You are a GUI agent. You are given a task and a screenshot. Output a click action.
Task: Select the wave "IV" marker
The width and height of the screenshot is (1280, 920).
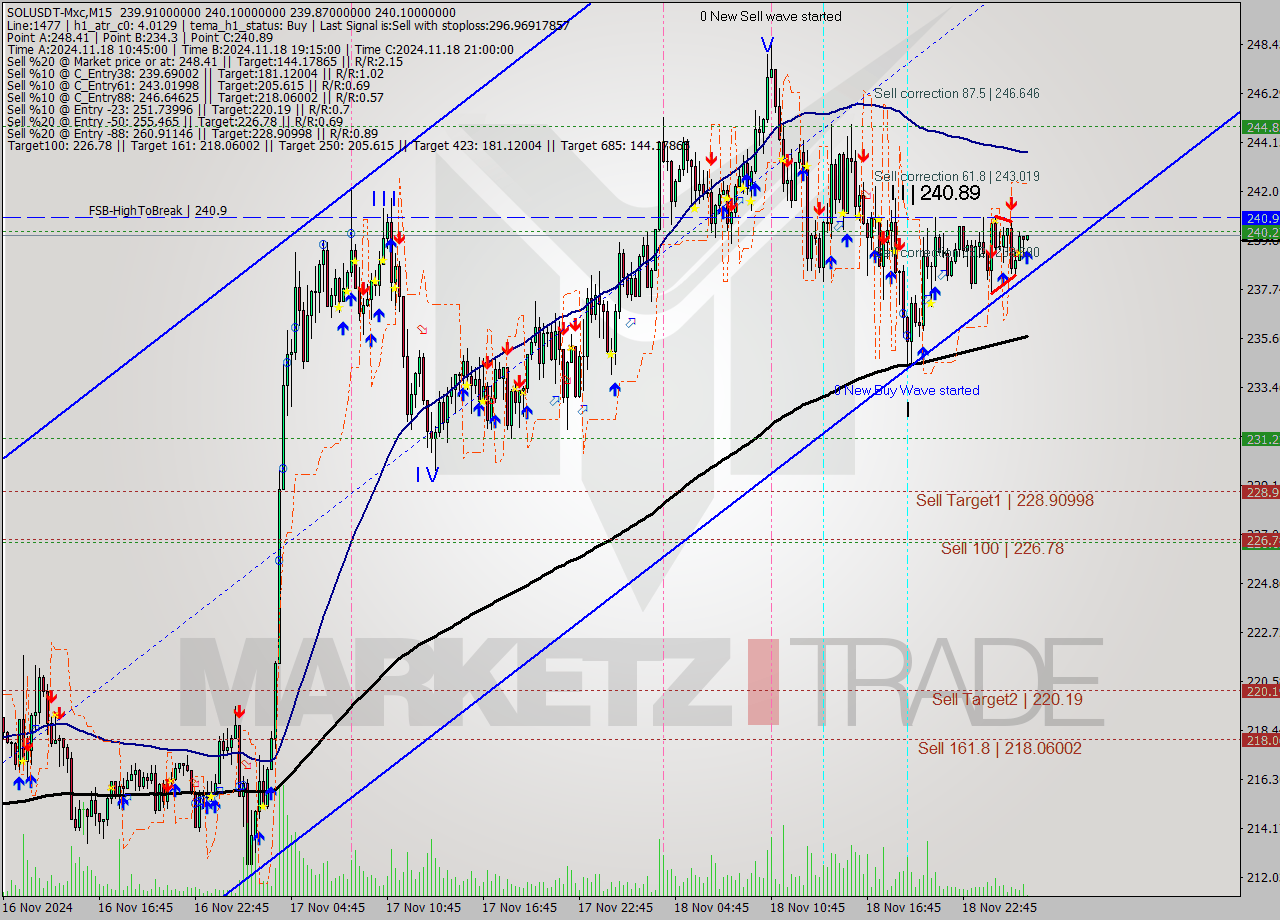click(x=427, y=475)
